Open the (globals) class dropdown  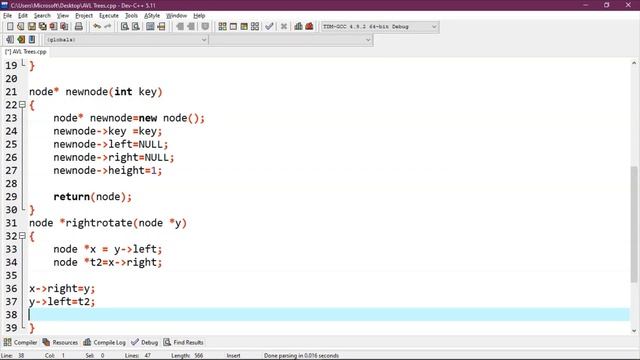(x=127, y=40)
